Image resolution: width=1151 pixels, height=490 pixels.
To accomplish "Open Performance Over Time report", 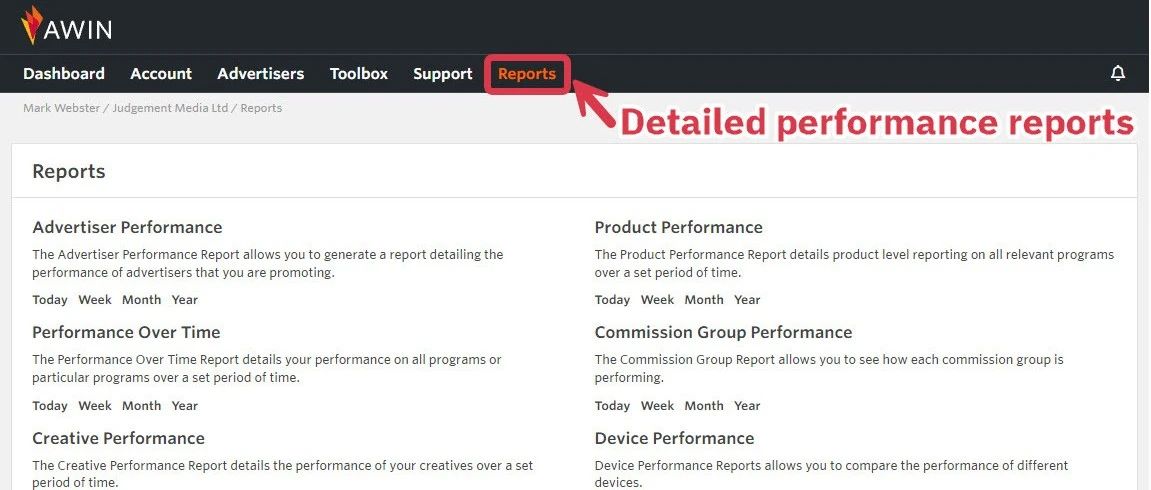I will [126, 332].
